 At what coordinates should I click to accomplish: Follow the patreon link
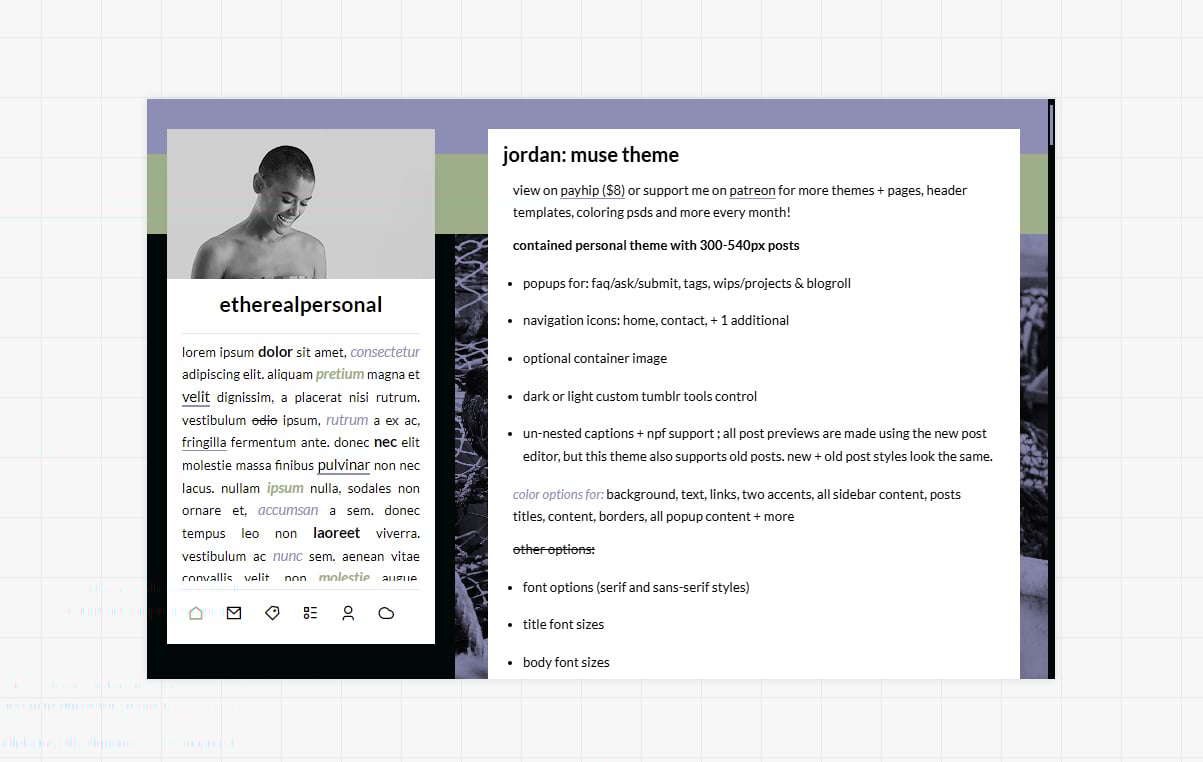[752, 190]
